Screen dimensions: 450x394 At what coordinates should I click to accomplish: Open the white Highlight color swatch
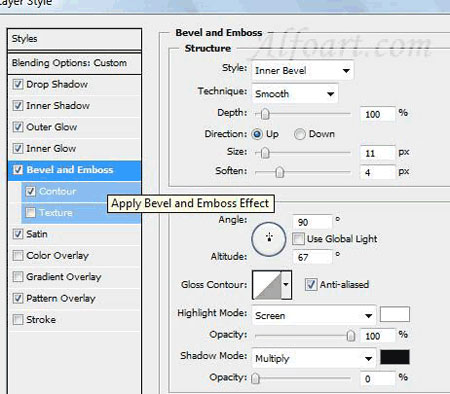(395, 314)
